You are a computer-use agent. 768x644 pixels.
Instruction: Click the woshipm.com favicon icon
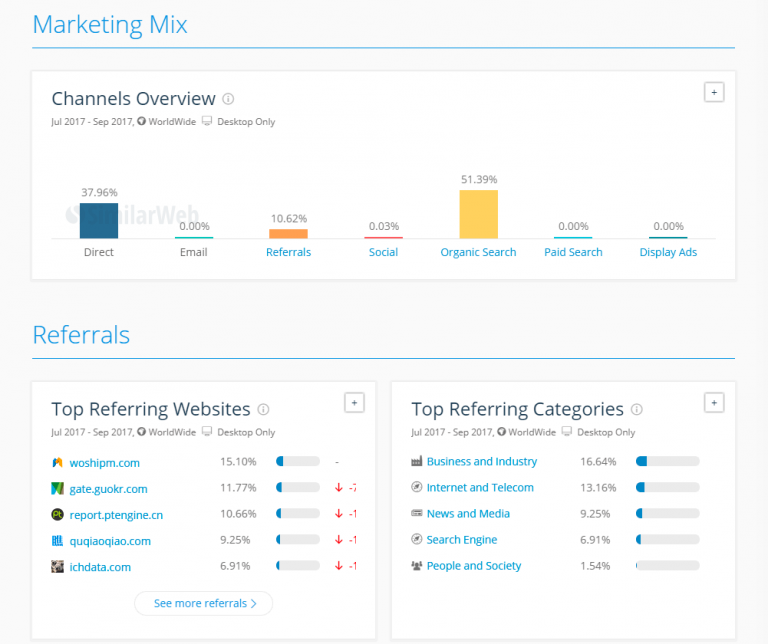[58, 463]
